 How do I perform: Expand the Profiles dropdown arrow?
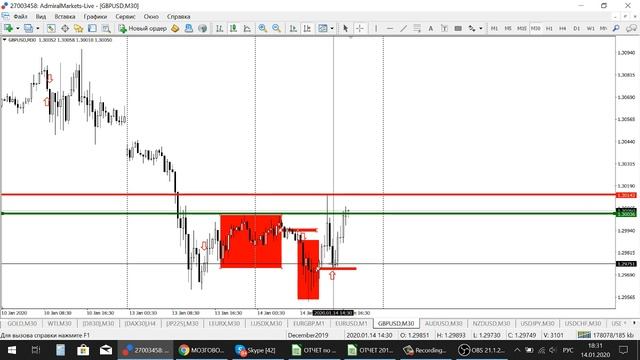coord(38,28)
